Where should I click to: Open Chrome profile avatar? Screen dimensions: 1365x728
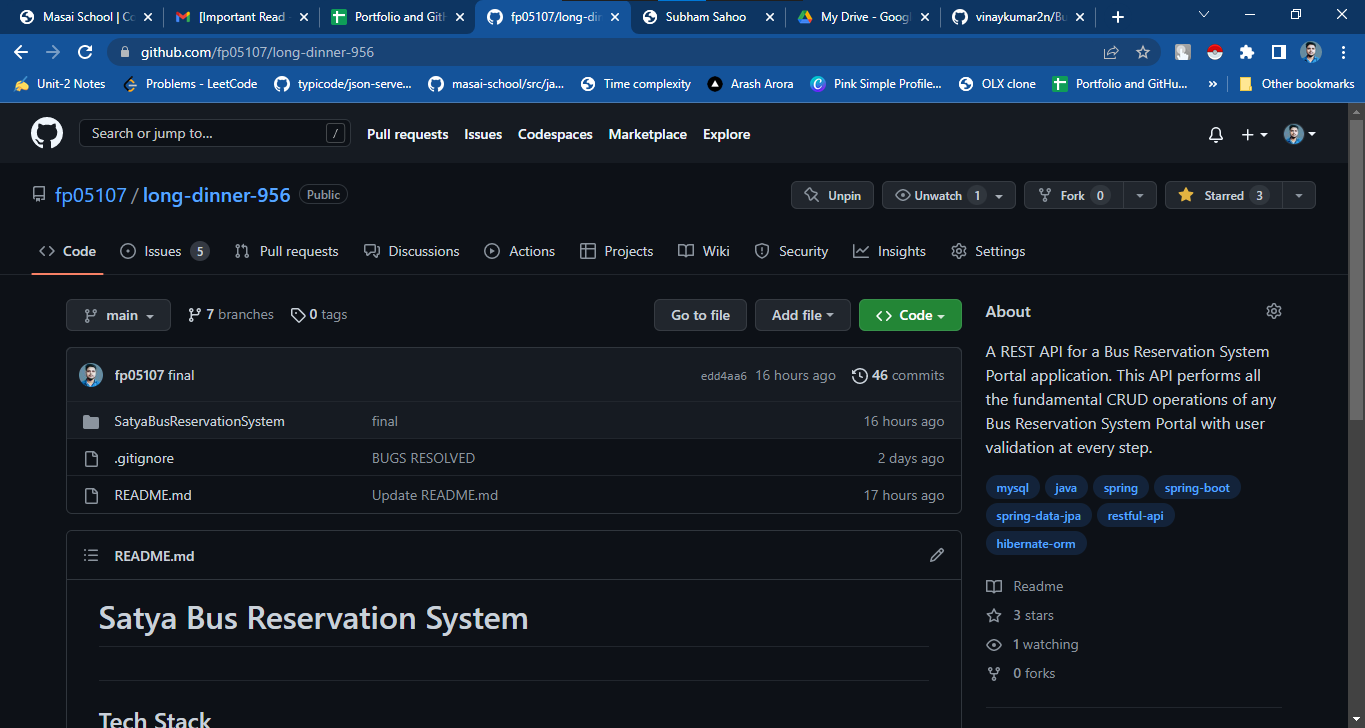coord(1311,52)
